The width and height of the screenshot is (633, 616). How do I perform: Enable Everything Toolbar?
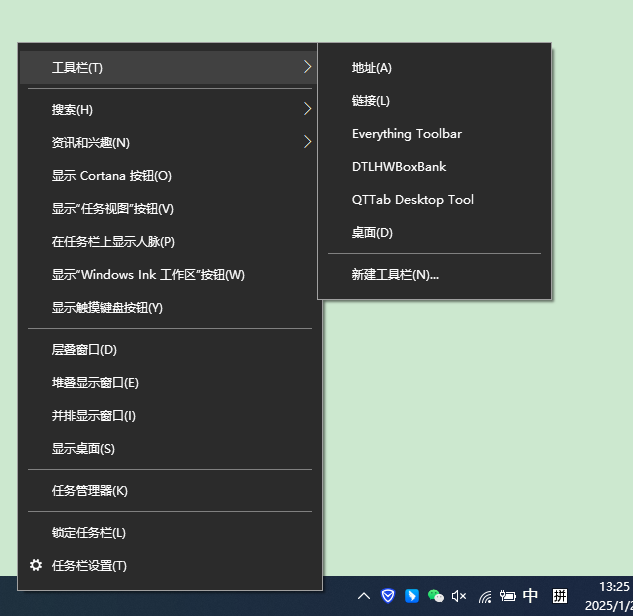click(434, 134)
